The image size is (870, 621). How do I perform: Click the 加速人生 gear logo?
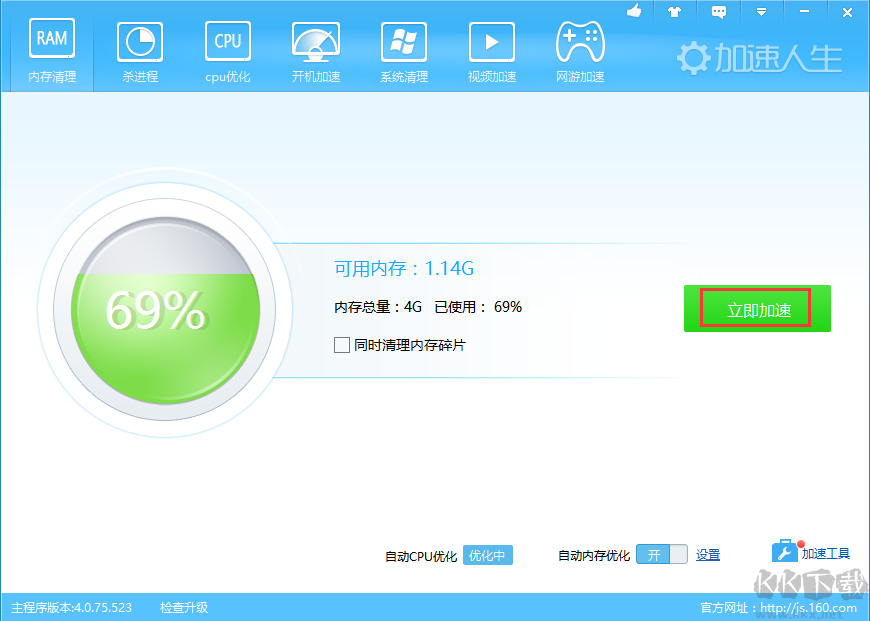coord(695,57)
